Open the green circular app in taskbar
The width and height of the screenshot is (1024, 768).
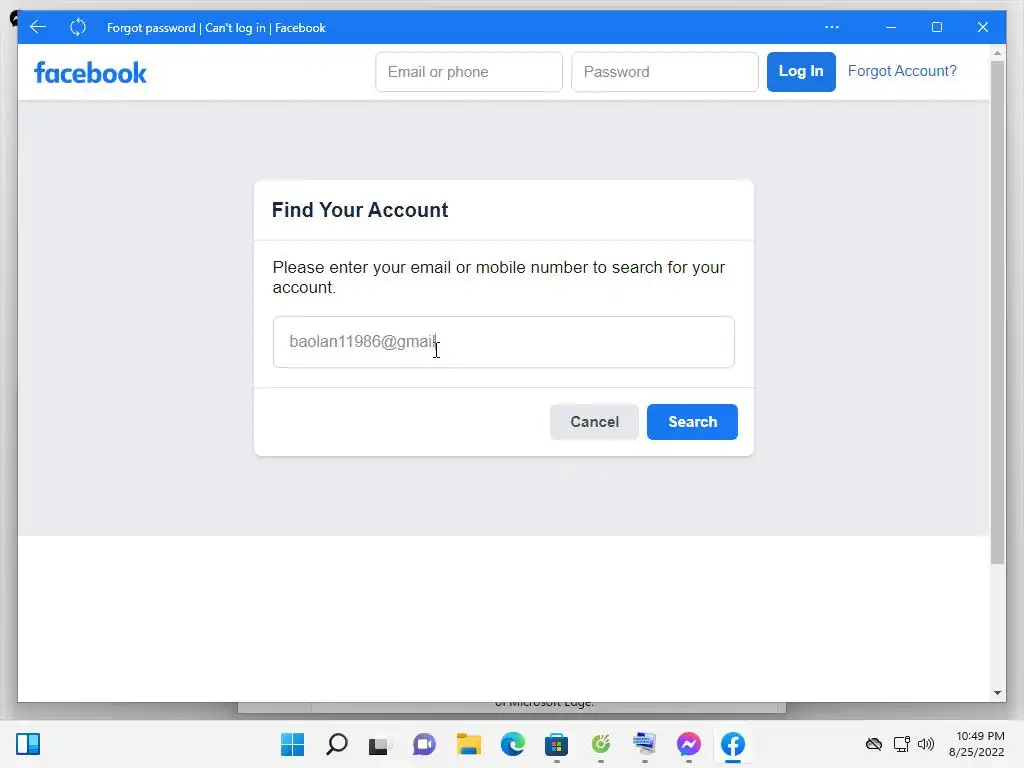click(x=601, y=744)
